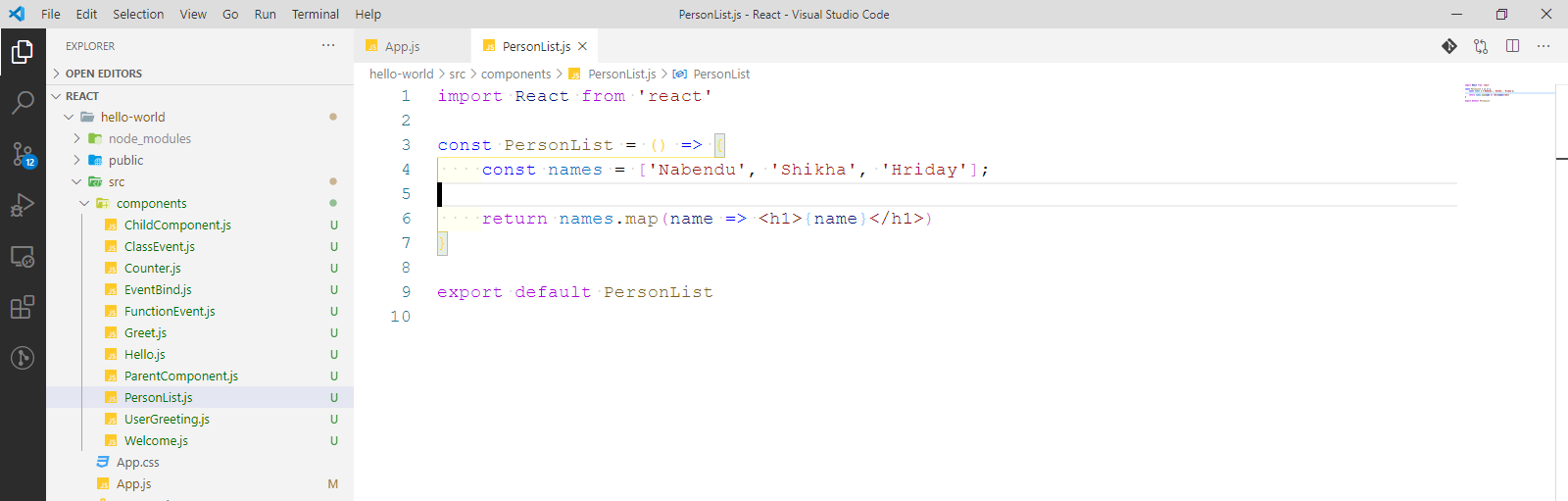Open Source Control view with 12 changes
Viewport: 1568px width, 501px height.
[23, 154]
